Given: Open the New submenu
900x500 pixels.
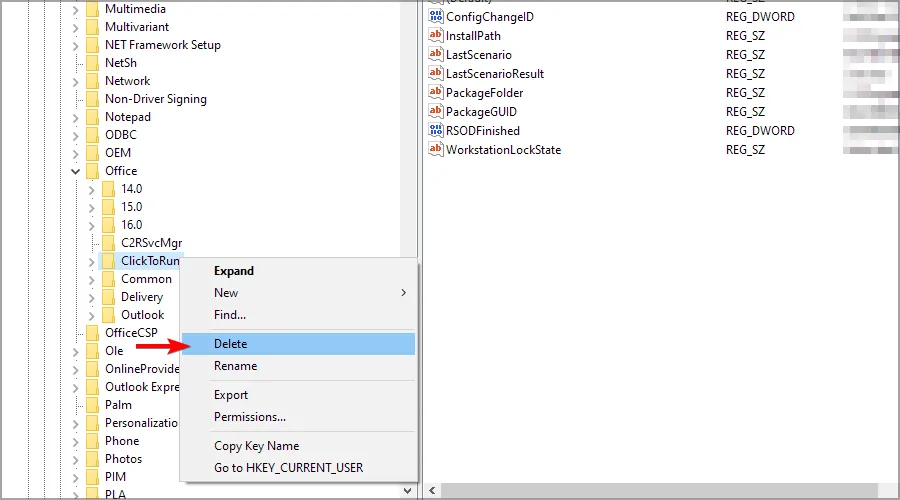Looking at the screenshot, I should point(298,293).
